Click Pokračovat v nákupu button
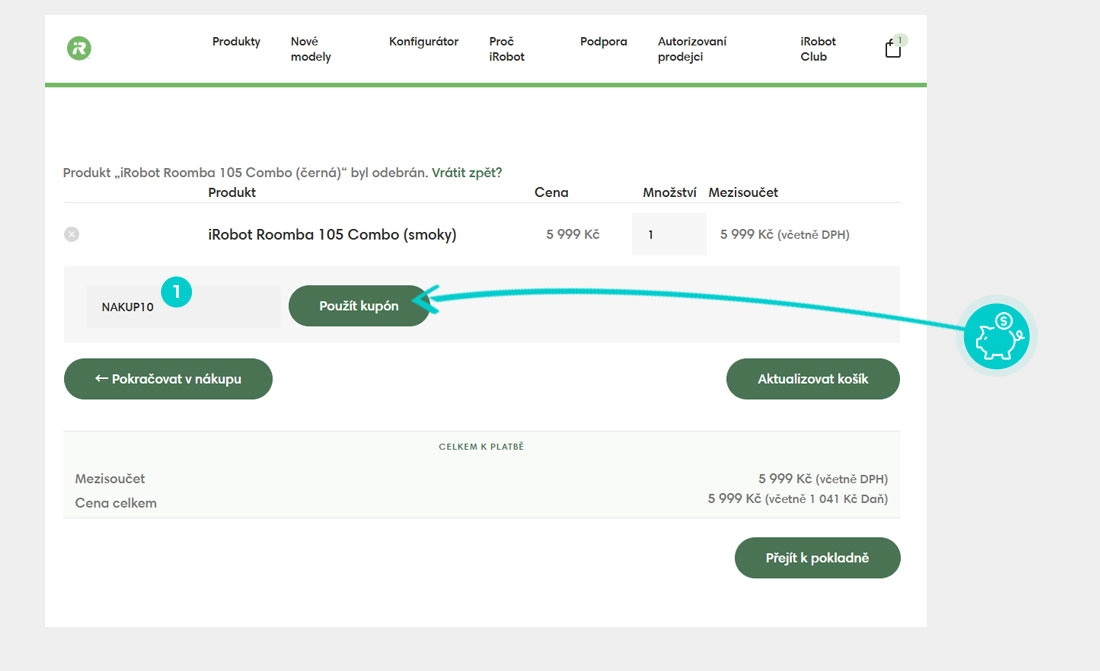This screenshot has height=671, width=1100. pyautogui.click(x=168, y=379)
